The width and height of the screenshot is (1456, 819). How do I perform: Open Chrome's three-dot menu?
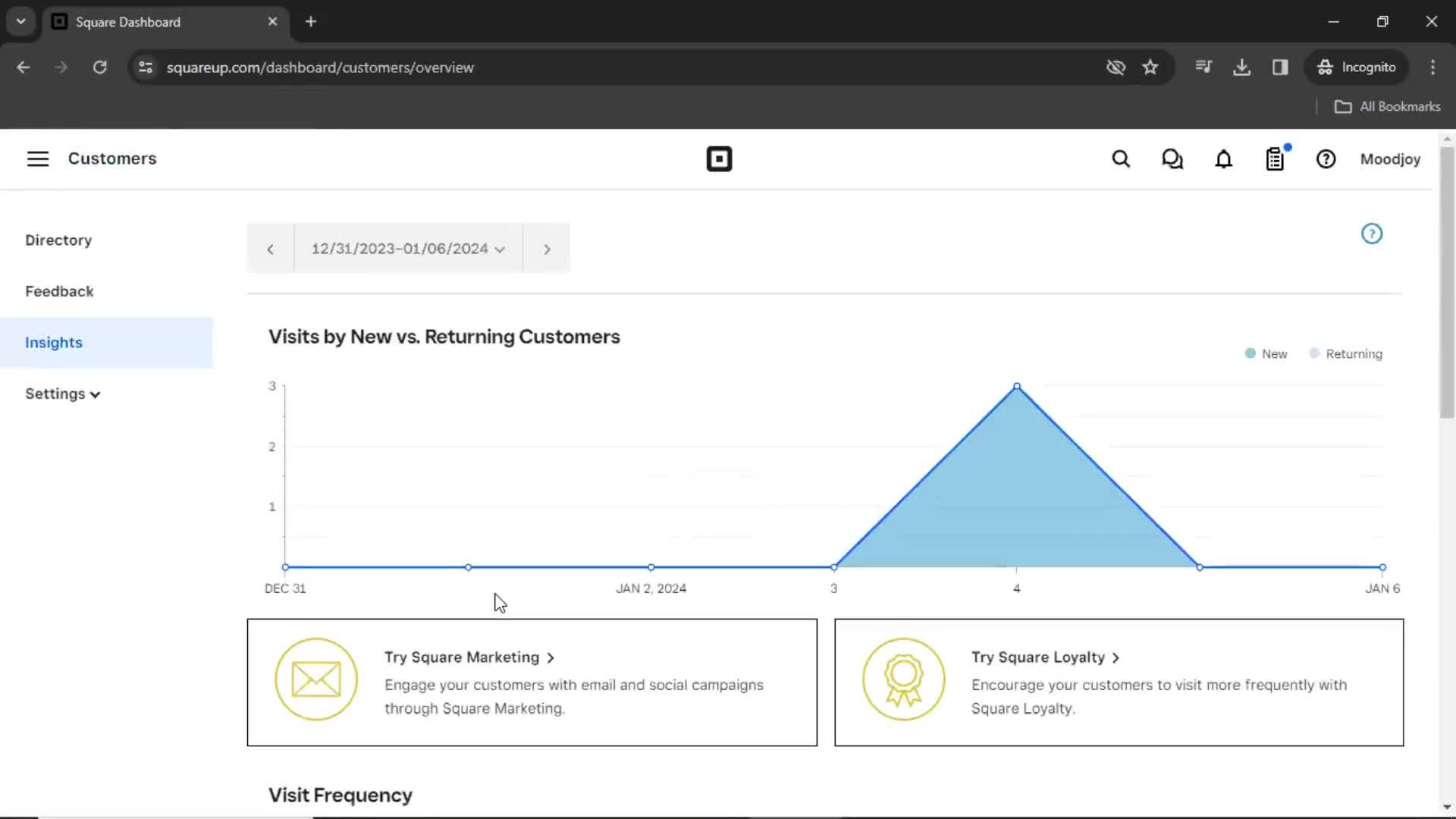pos(1432,67)
